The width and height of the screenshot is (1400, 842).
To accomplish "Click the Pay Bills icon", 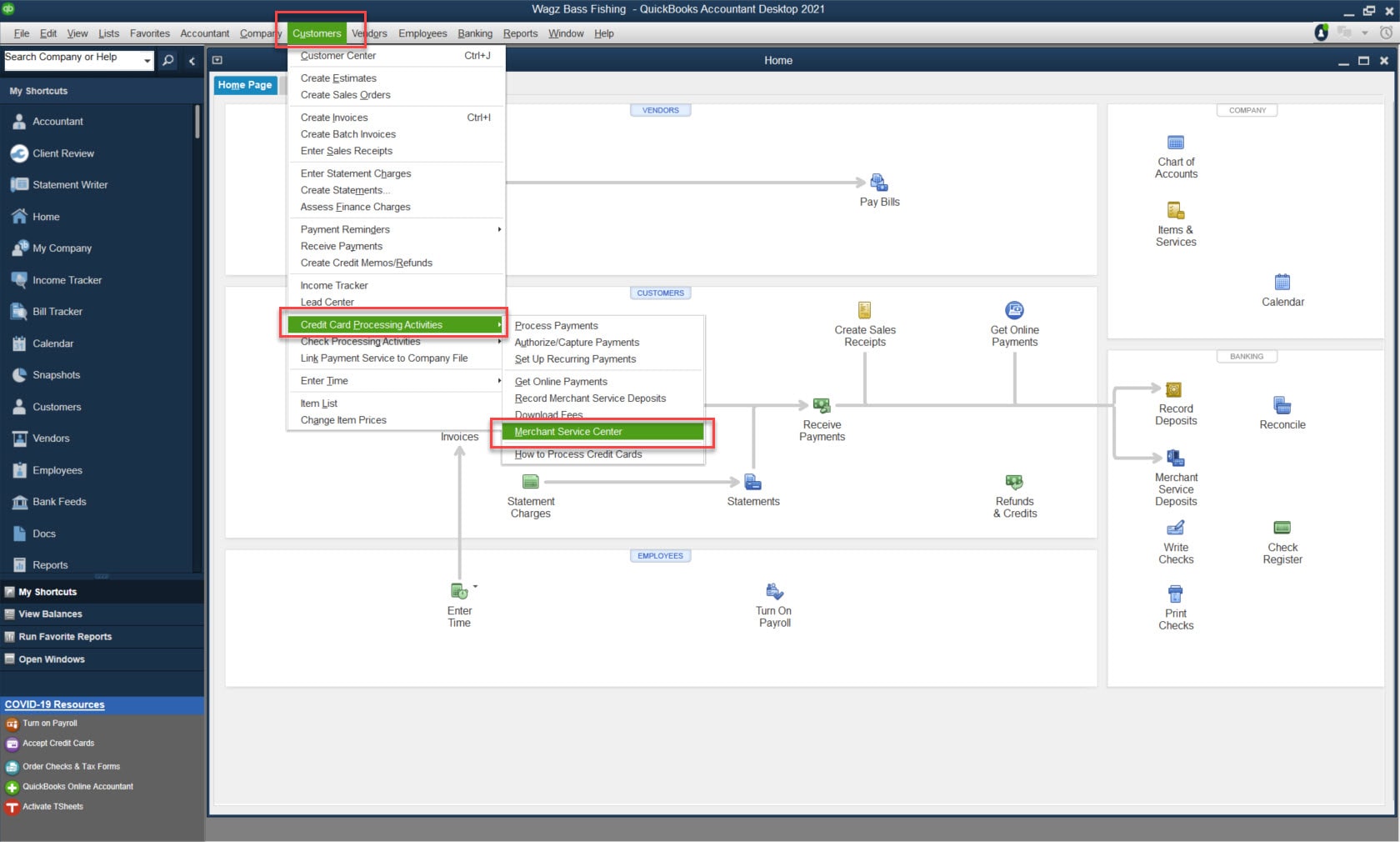I will pos(878,182).
